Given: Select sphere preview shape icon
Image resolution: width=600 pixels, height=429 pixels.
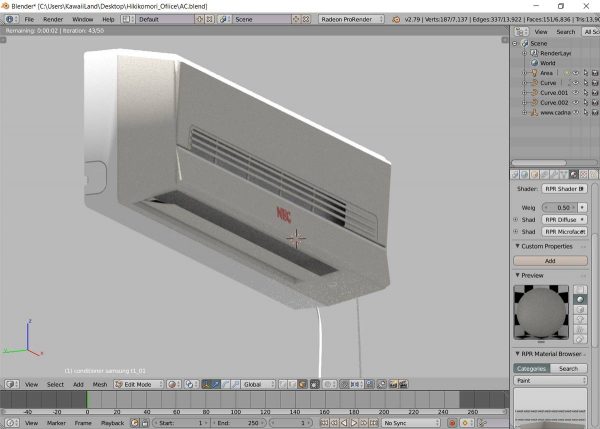Looking at the screenshot, I should coord(581,298).
